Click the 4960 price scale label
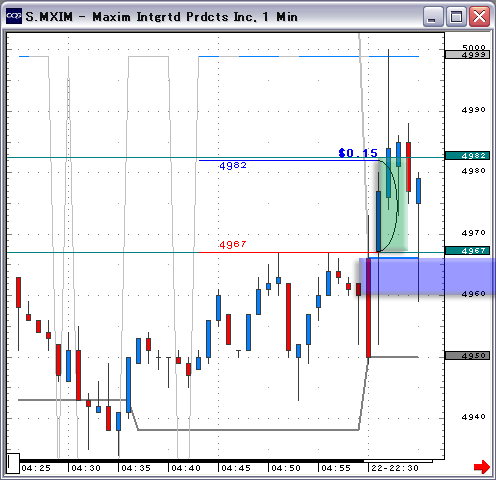The height and width of the screenshot is (480, 496). 473,294
